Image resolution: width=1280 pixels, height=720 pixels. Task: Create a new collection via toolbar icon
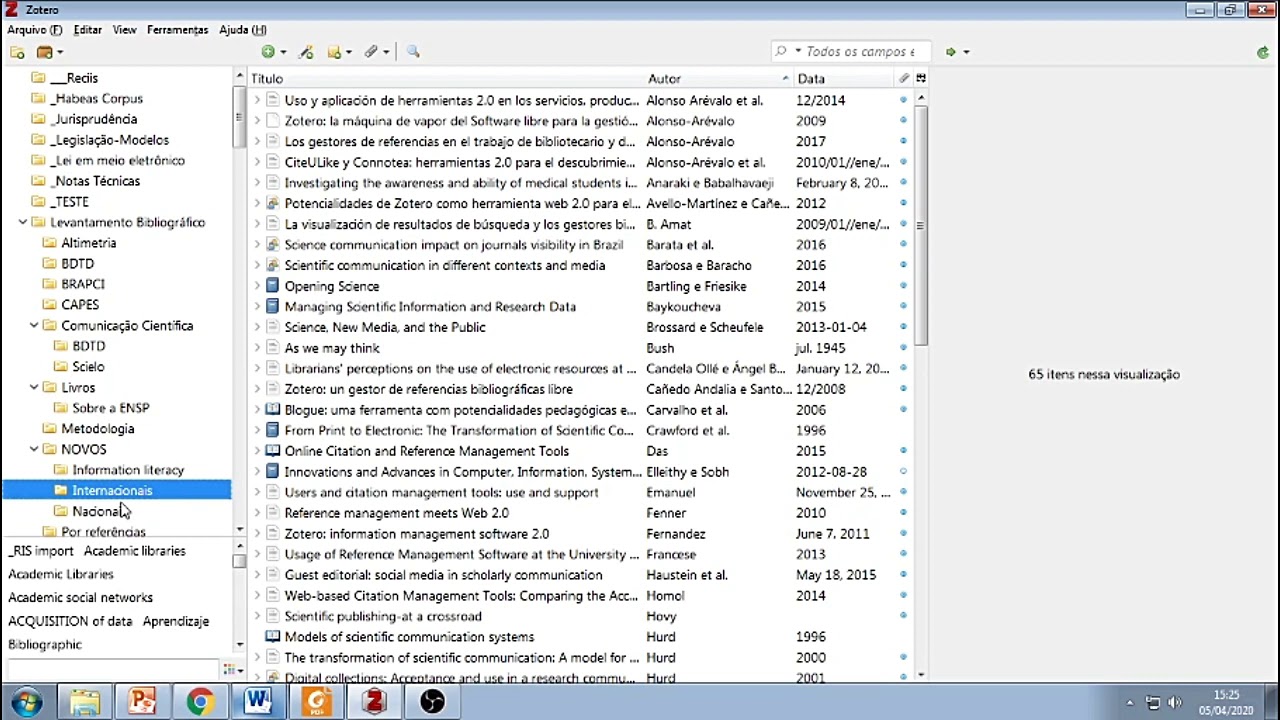18,52
